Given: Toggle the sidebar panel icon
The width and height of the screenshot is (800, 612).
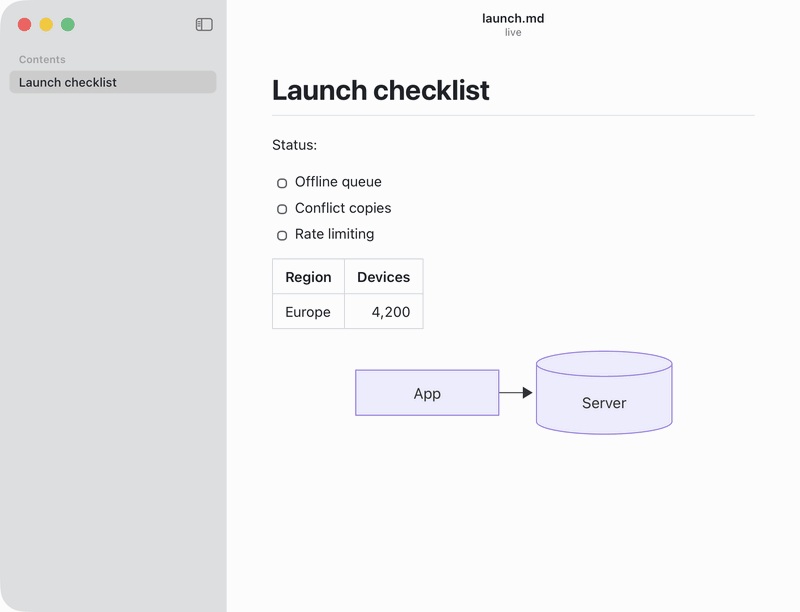Looking at the screenshot, I should 204,24.
